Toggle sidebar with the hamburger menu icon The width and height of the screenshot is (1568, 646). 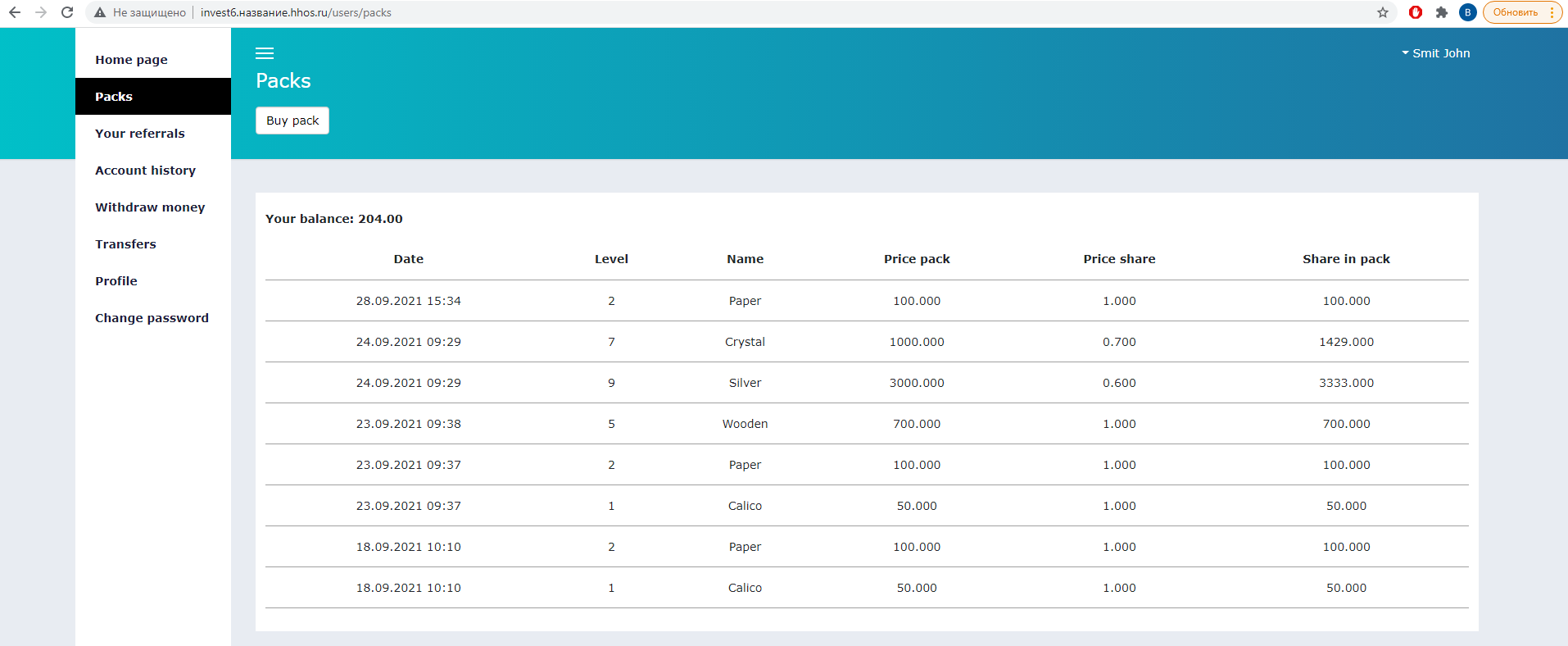265,53
